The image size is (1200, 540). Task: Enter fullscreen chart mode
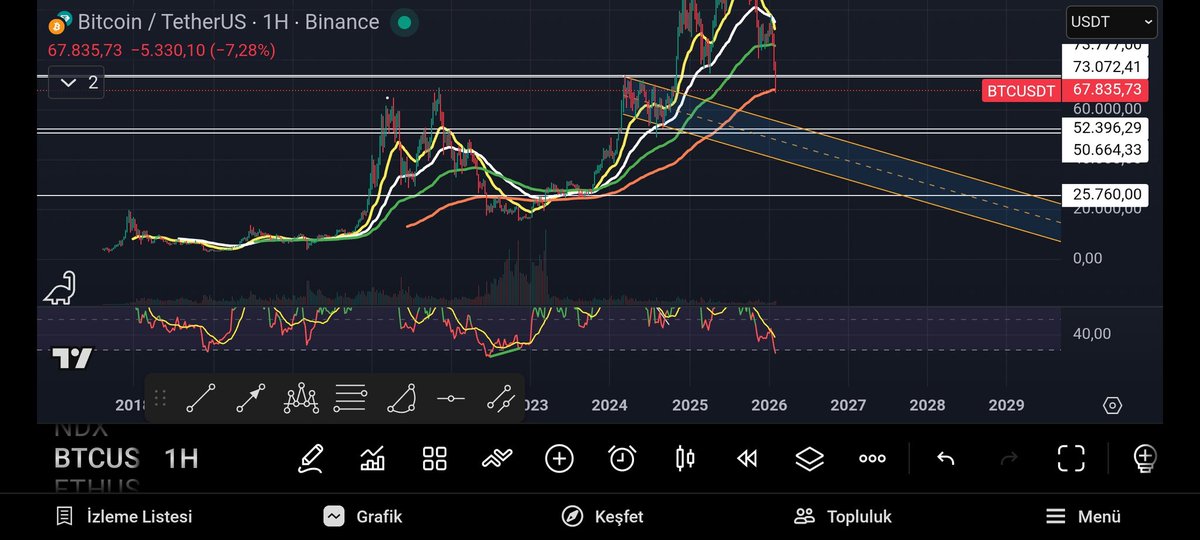(1071, 459)
